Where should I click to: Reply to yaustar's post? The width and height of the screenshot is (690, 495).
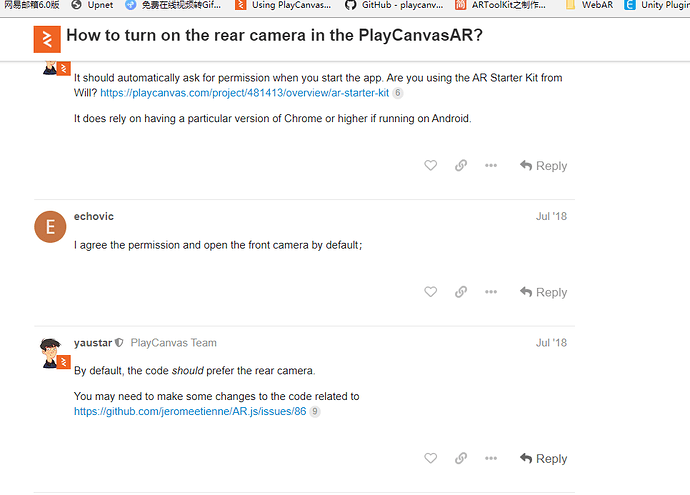543,458
